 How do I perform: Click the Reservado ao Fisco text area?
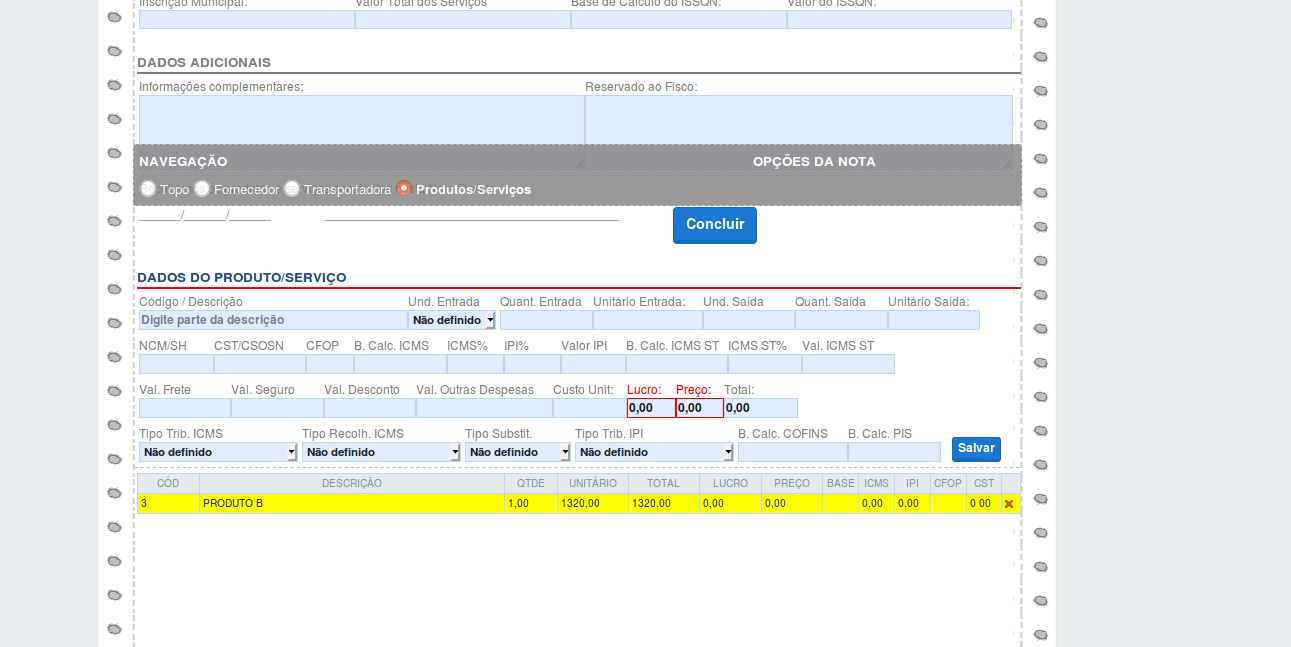(x=798, y=120)
